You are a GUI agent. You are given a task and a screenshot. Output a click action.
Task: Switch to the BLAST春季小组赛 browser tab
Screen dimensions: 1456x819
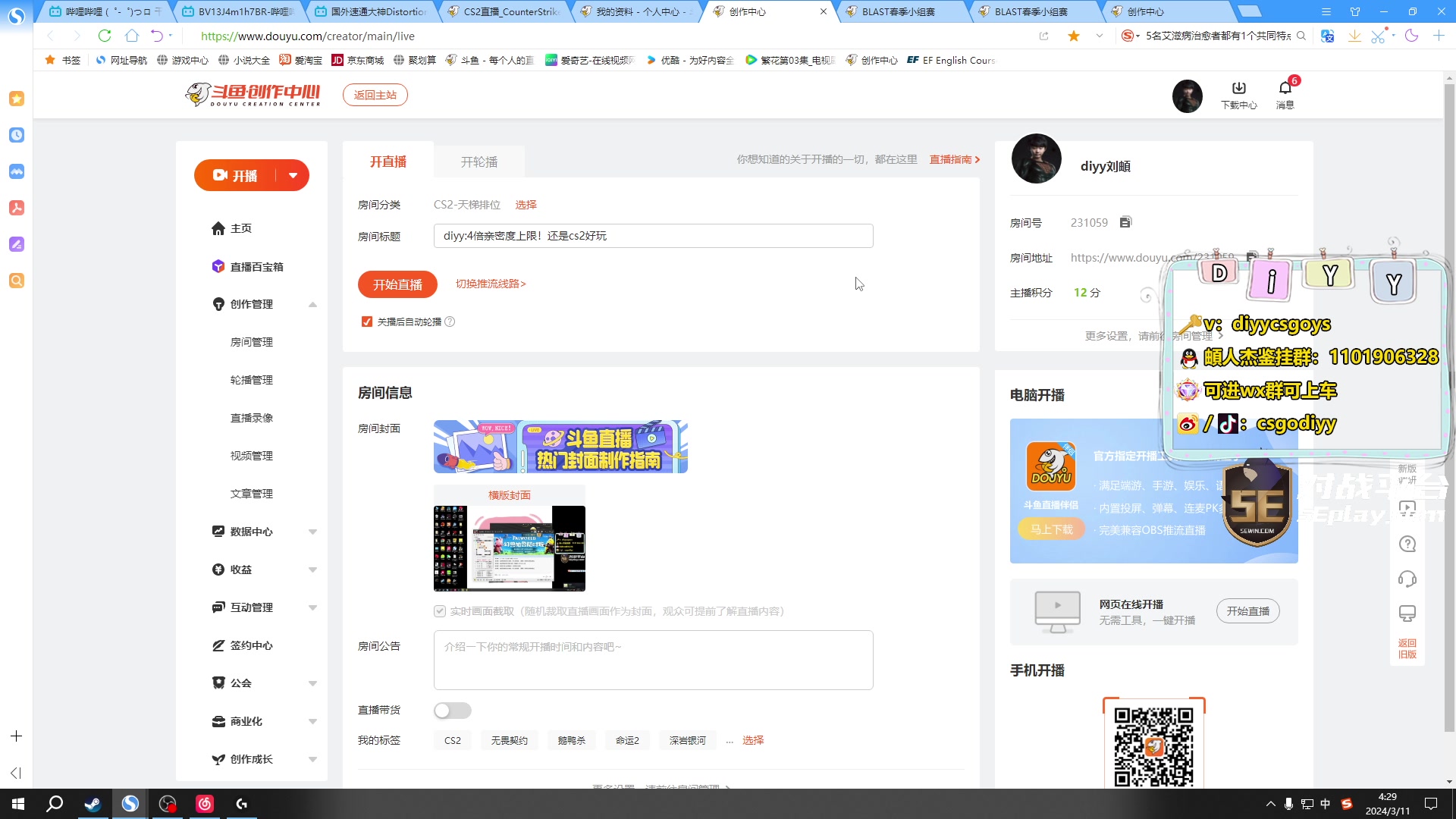[x=899, y=11]
